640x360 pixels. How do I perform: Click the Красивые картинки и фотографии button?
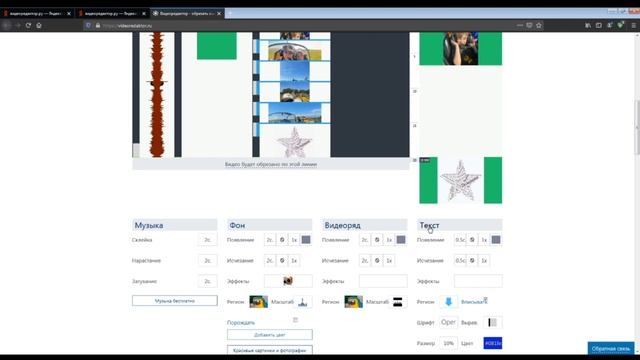270,350
